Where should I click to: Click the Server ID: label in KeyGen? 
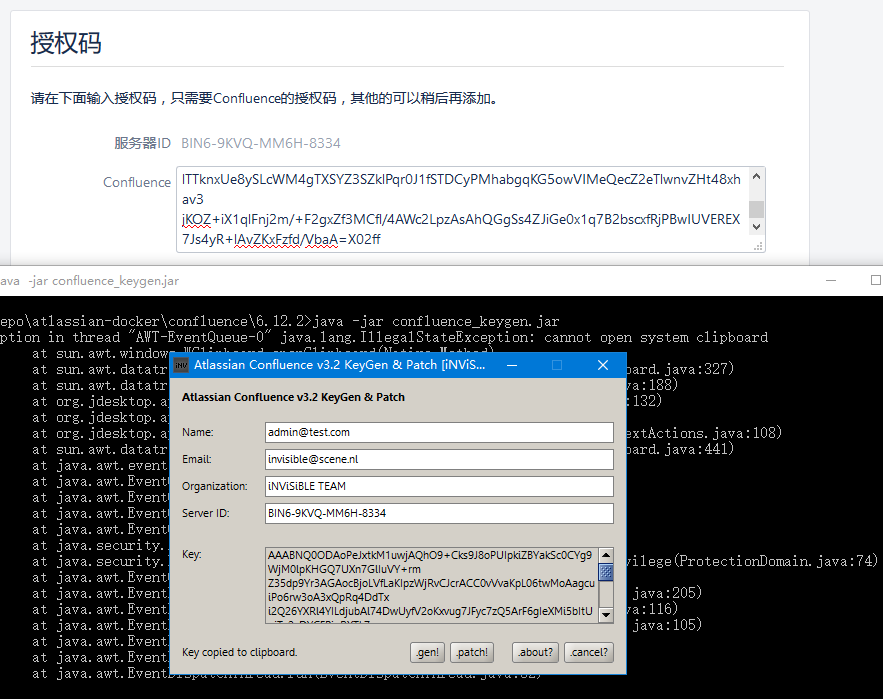206,513
